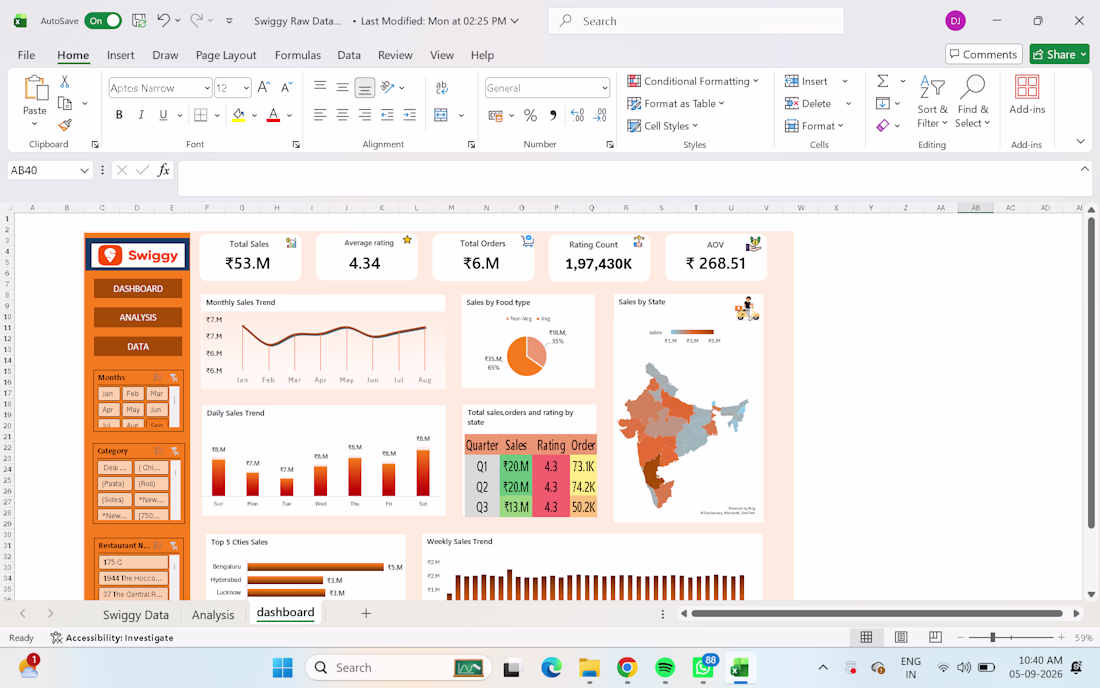Click the green Share button
1100x688 pixels.
tap(1059, 54)
